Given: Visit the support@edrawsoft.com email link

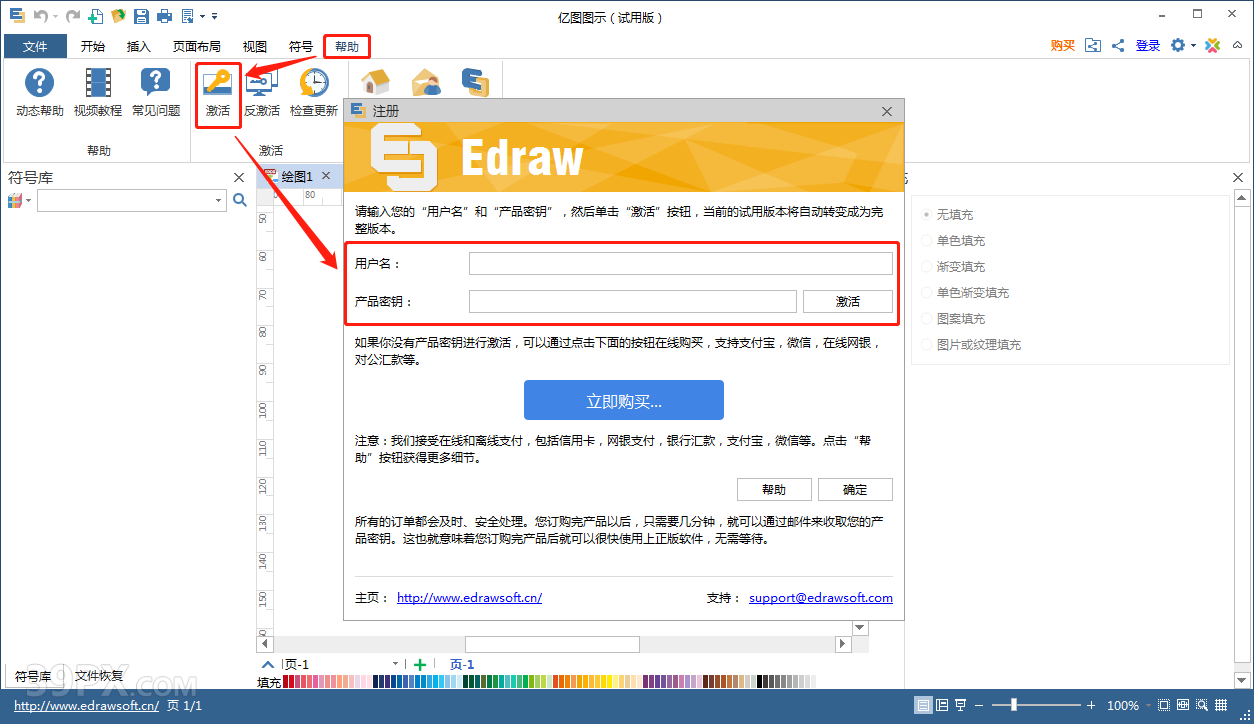Looking at the screenshot, I should coord(820,597).
